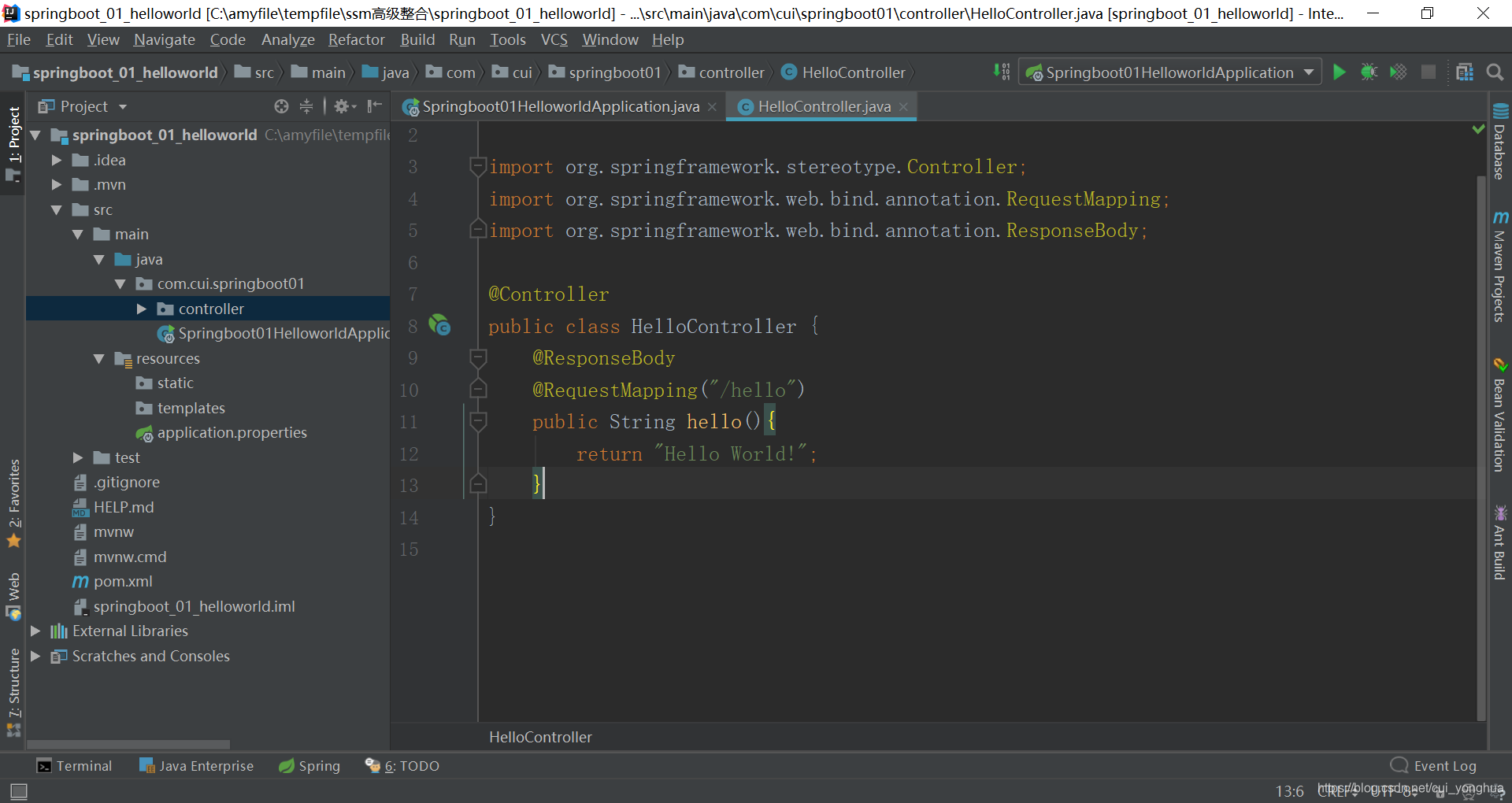Open the Build menu
The width and height of the screenshot is (1512, 803).
(x=417, y=39)
